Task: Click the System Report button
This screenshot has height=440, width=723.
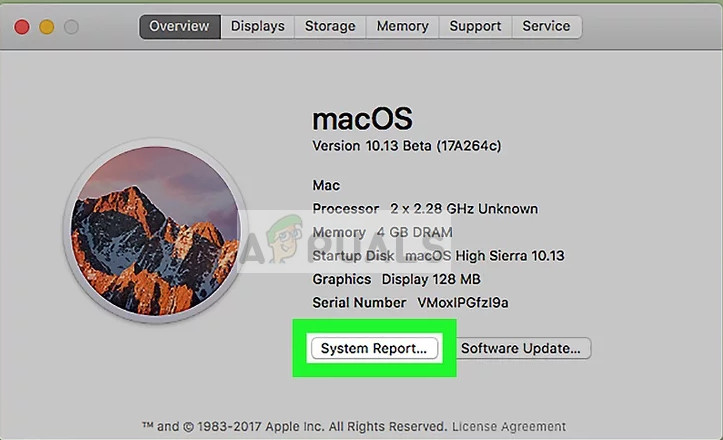Action: 374,348
